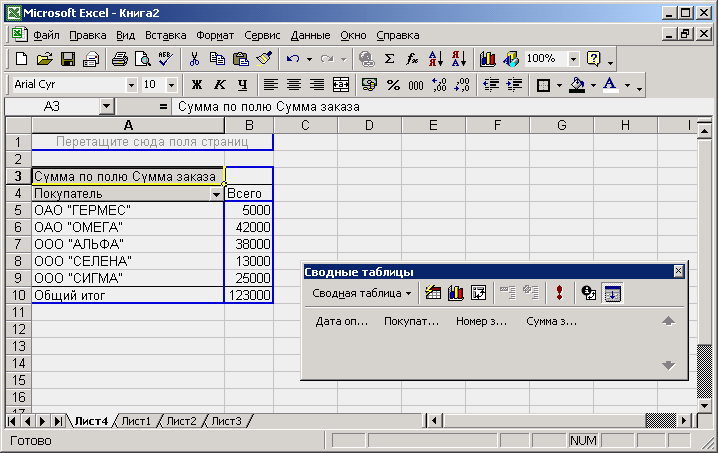Open the Данные menu
718x453 pixels.
point(310,35)
